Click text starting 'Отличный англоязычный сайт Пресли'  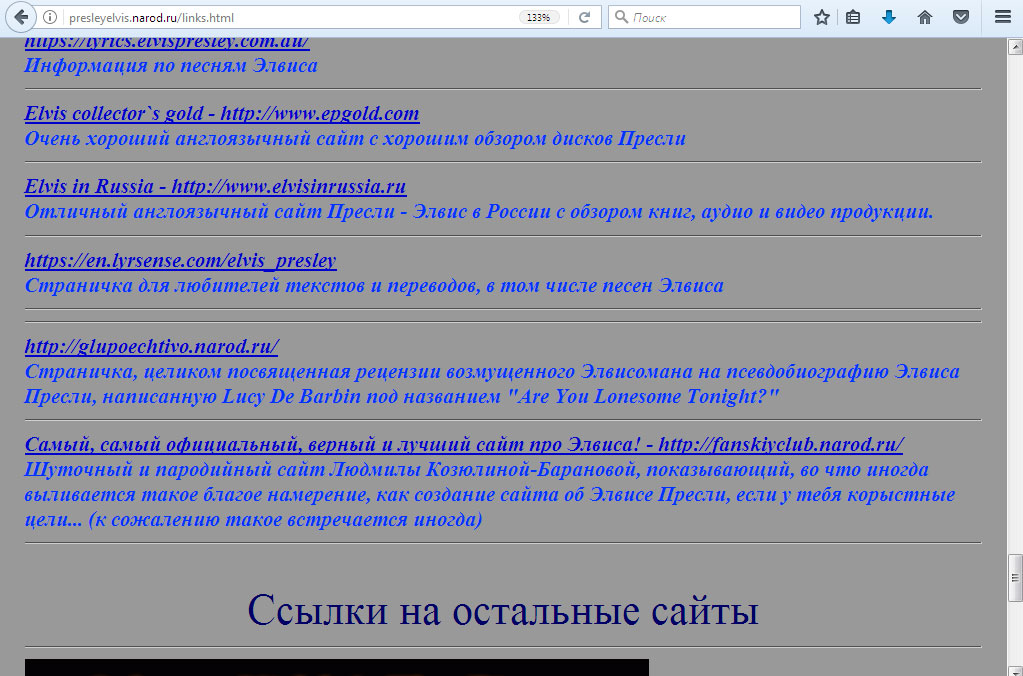pyautogui.click(x=479, y=211)
